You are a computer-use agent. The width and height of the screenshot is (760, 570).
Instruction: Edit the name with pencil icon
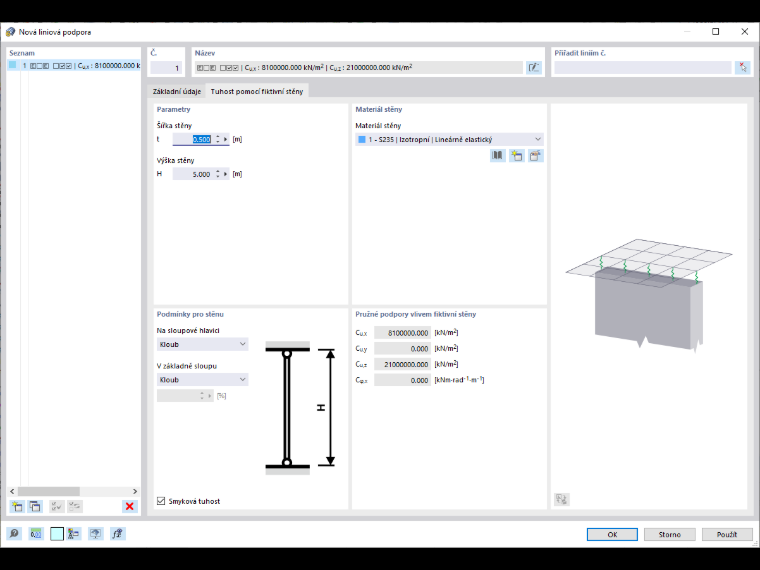534,67
